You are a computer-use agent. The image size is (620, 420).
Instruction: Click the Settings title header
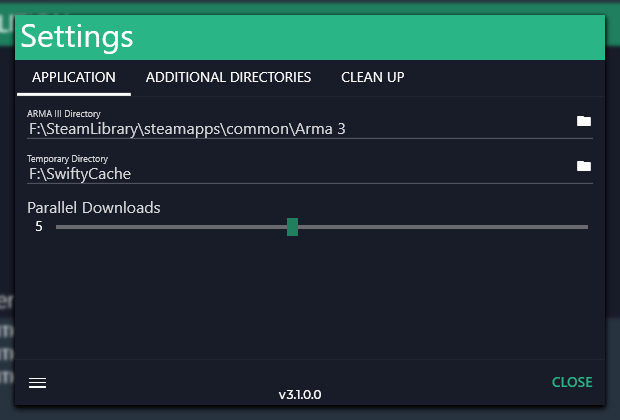(x=78, y=37)
